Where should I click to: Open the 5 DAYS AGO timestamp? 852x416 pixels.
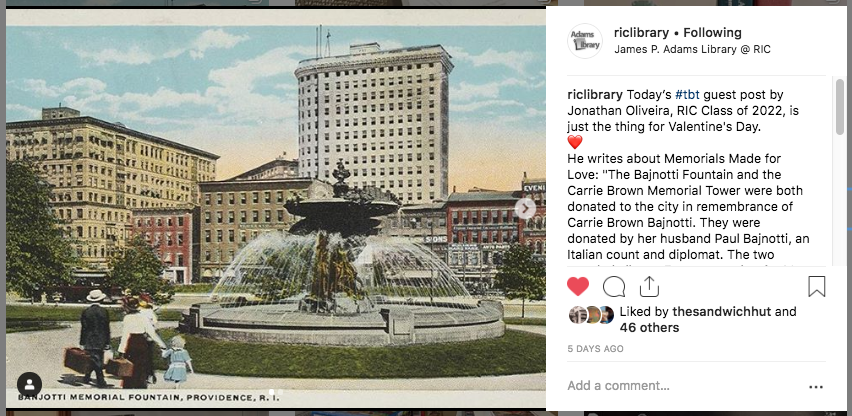(595, 349)
